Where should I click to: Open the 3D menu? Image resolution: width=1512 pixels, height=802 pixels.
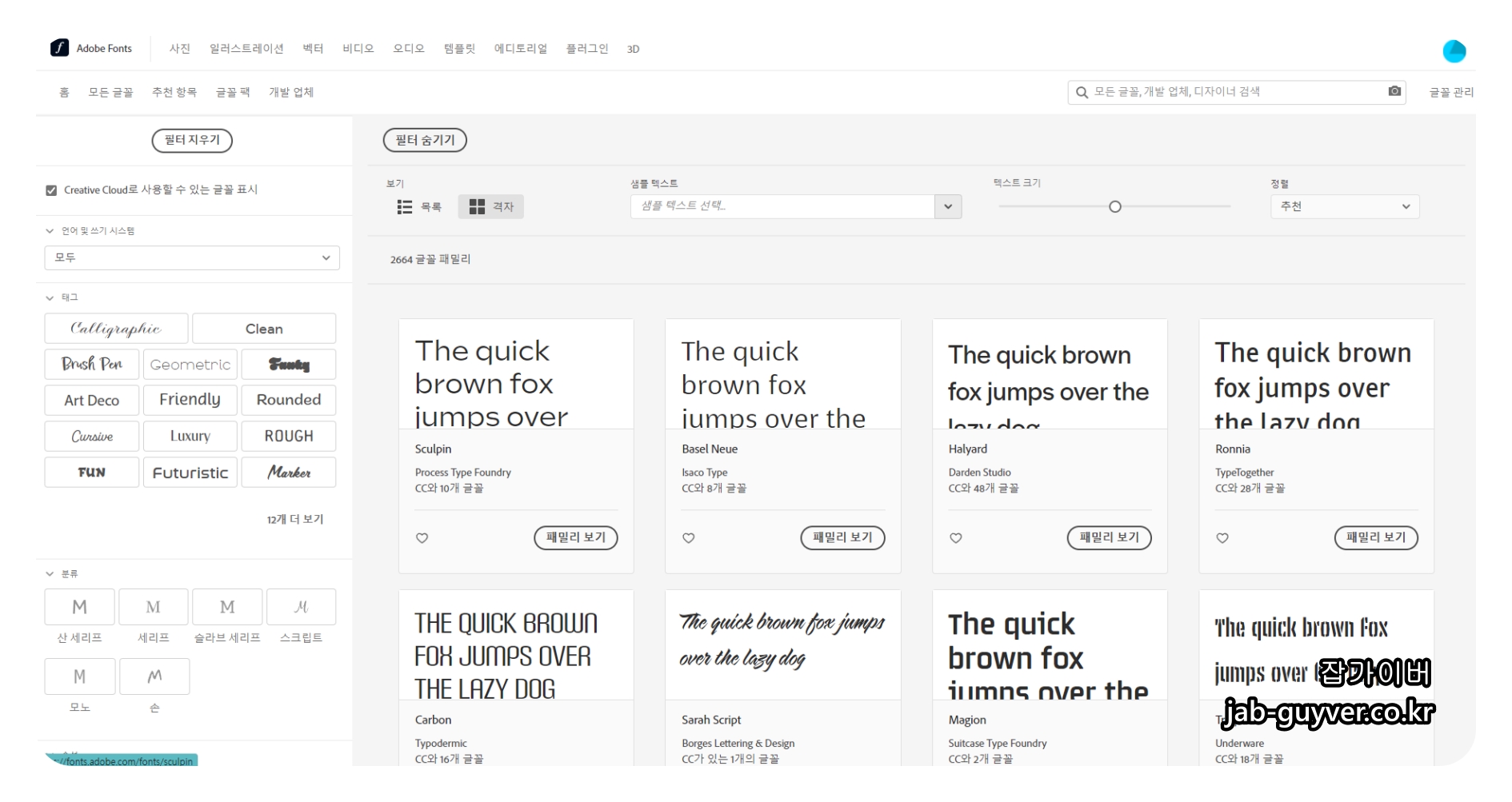pos(633,50)
